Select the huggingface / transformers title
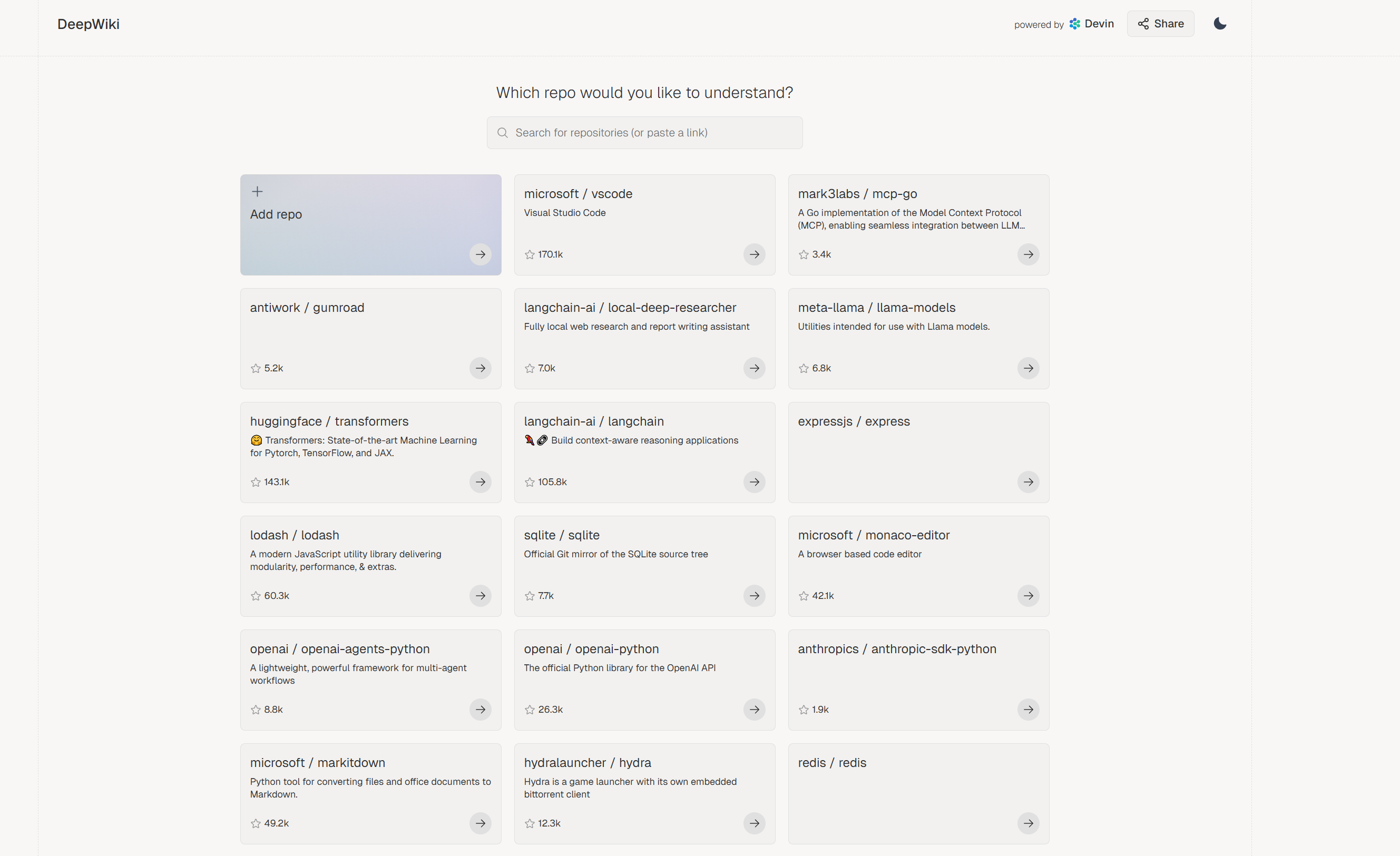The height and width of the screenshot is (856, 1400). 329,421
